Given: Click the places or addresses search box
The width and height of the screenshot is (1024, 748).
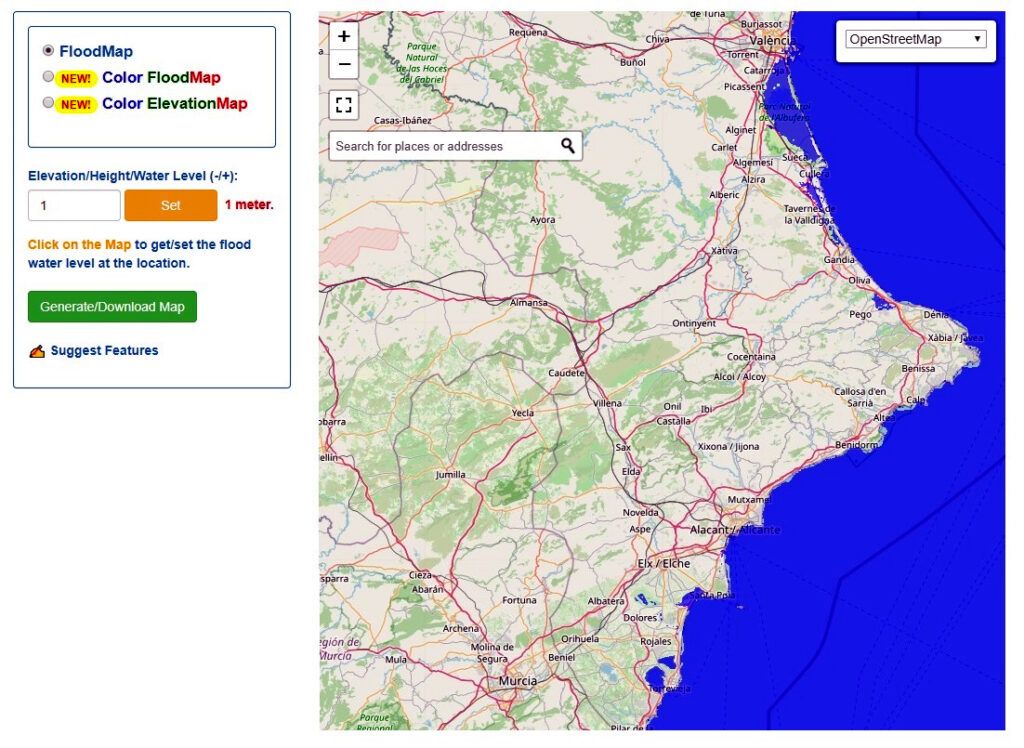Looking at the screenshot, I should 443,146.
